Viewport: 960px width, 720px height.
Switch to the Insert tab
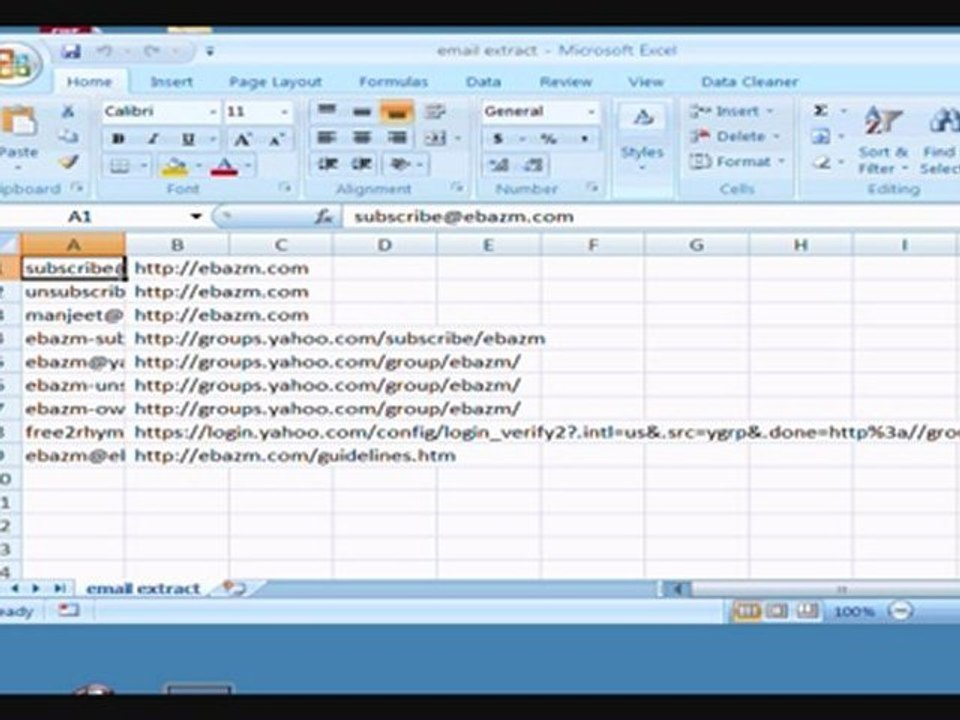click(171, 82)
